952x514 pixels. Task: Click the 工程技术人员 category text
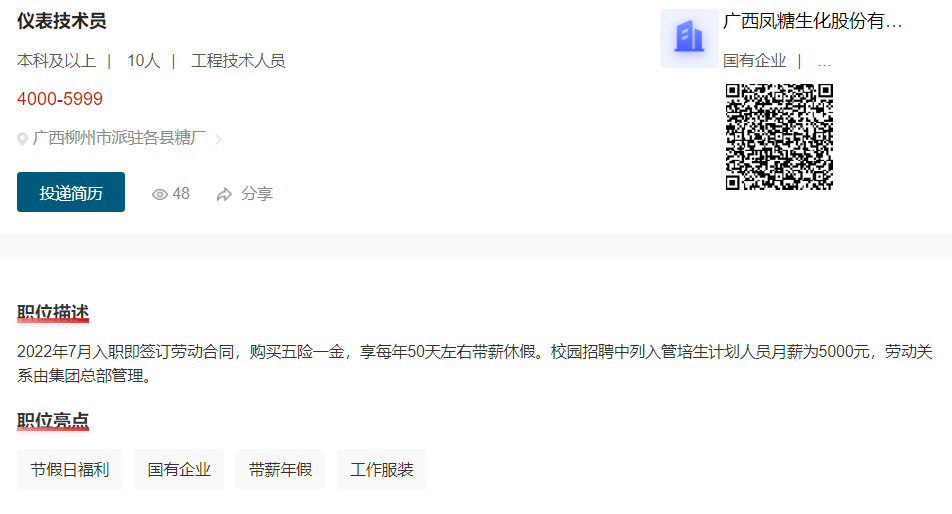tap(238, 61)
